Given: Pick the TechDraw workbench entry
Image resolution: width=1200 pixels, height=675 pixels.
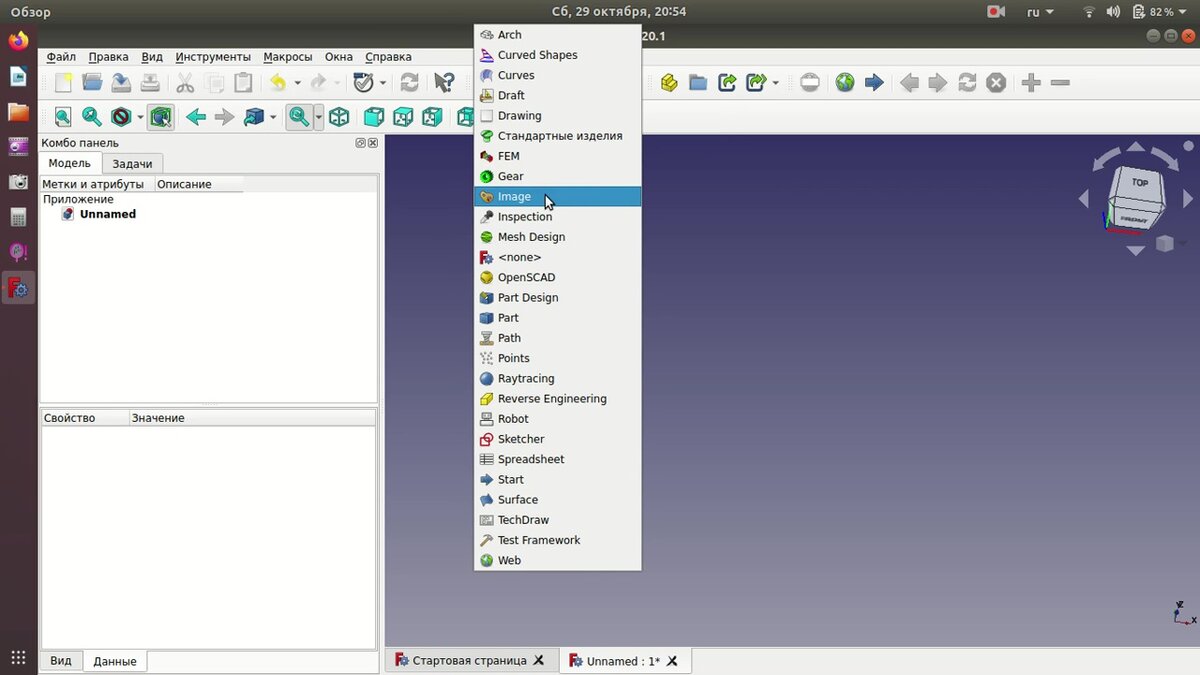Looking at the screenshot, I should click(x=557, y=520).
